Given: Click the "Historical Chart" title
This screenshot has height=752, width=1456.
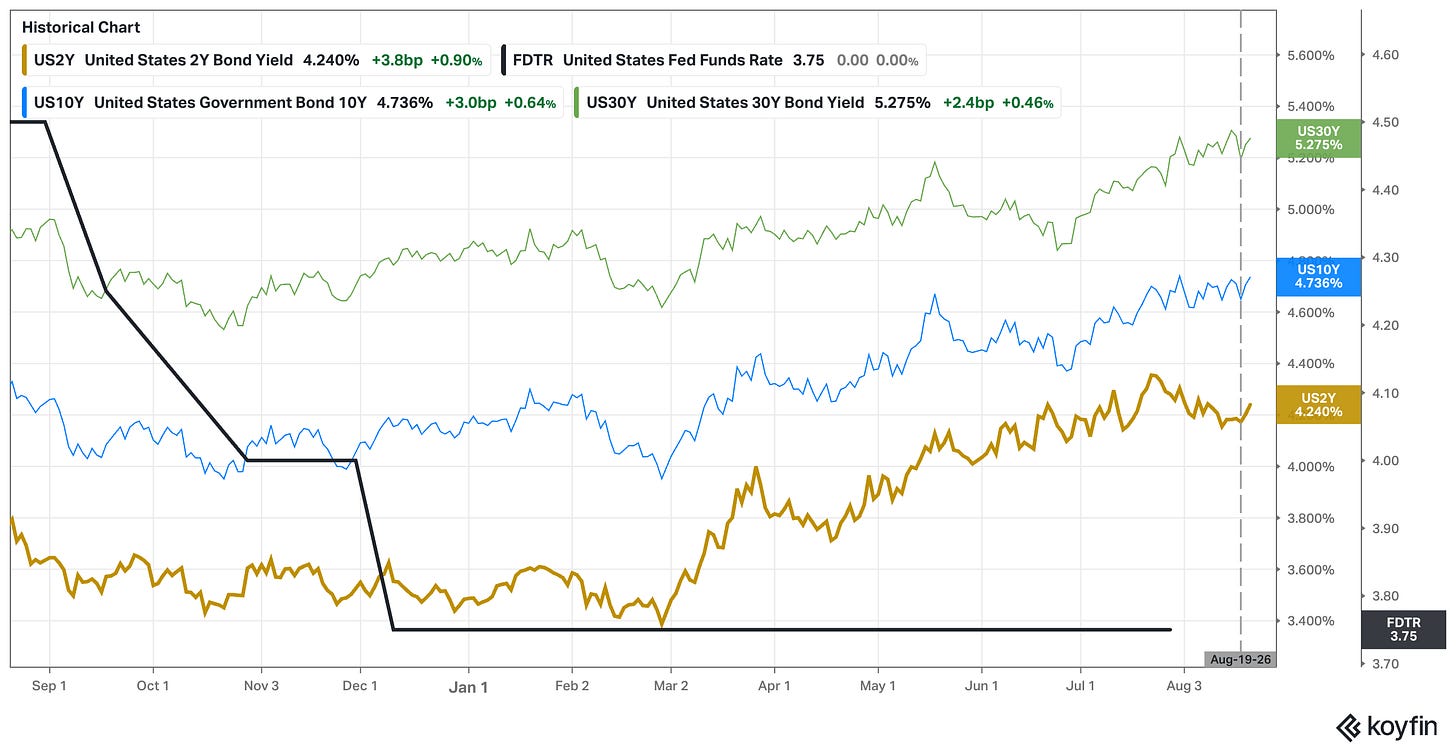Looking at the screenshot, I should click(81, 27).
